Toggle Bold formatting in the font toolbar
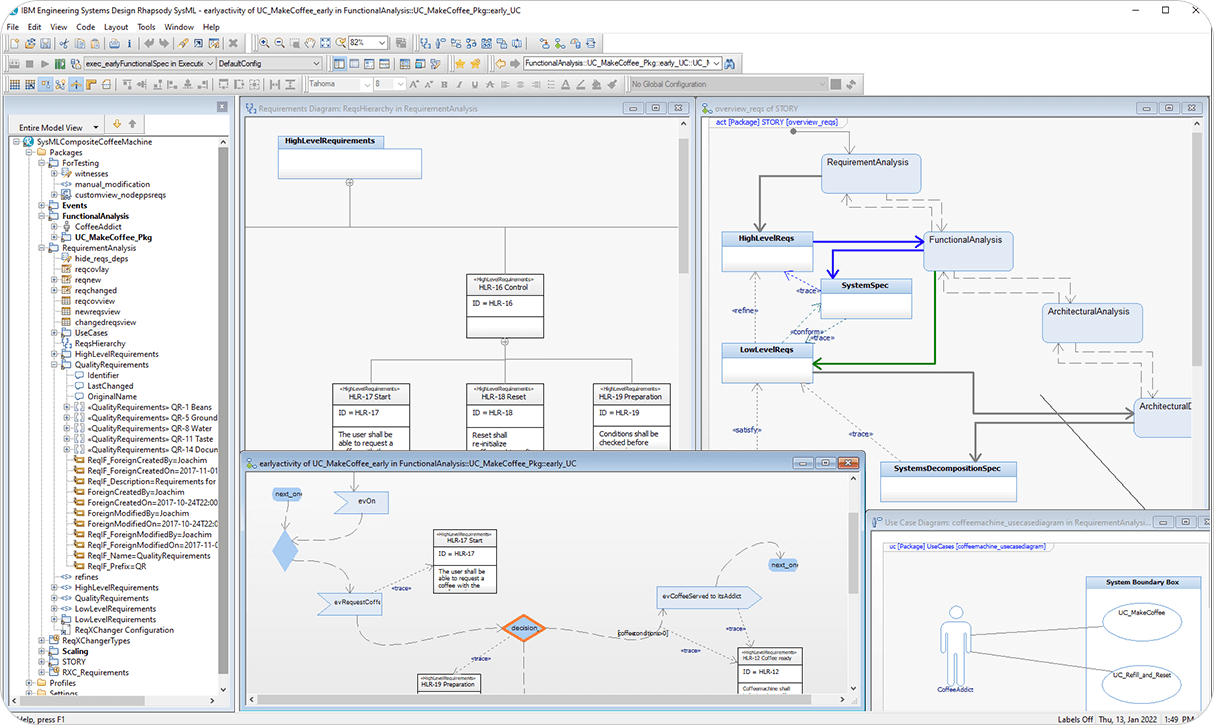1214x725 pixels. coord(444,84)
